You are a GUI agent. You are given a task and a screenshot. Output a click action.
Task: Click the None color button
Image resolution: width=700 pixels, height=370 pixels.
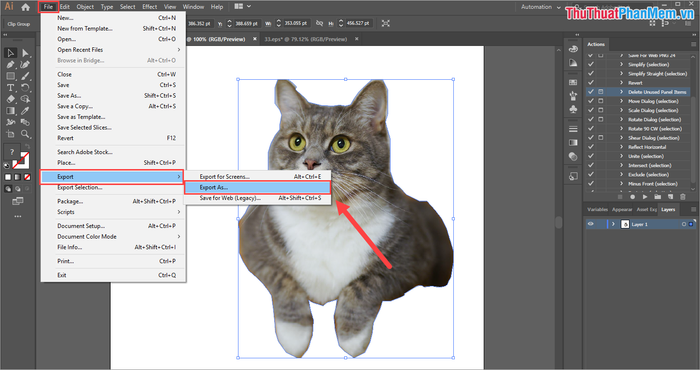click(x=27, y=178)
